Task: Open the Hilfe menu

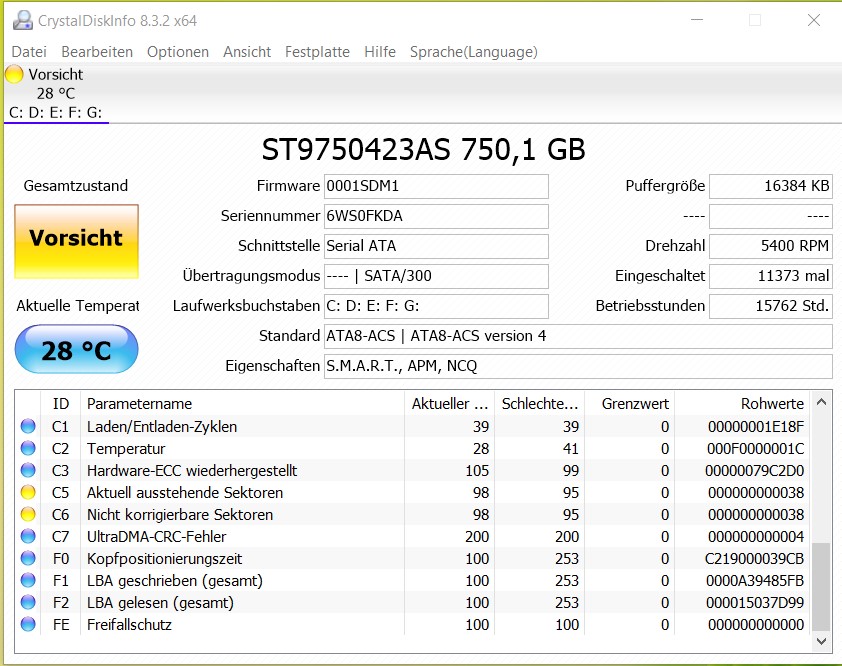Action: point(380,52)
